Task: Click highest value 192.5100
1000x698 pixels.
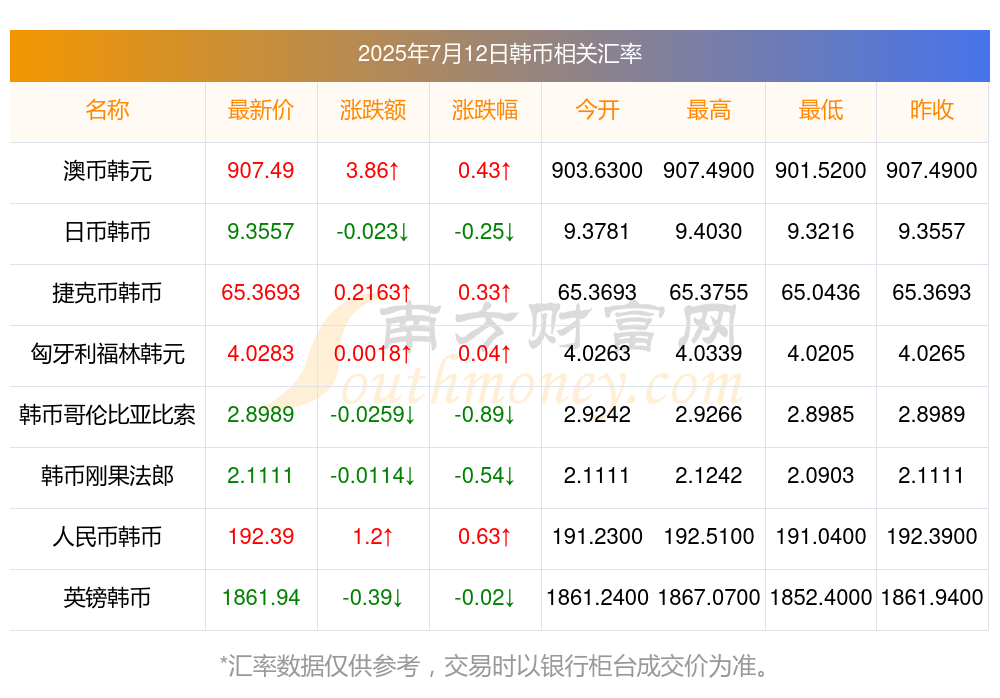Action: tap(709, 536)
